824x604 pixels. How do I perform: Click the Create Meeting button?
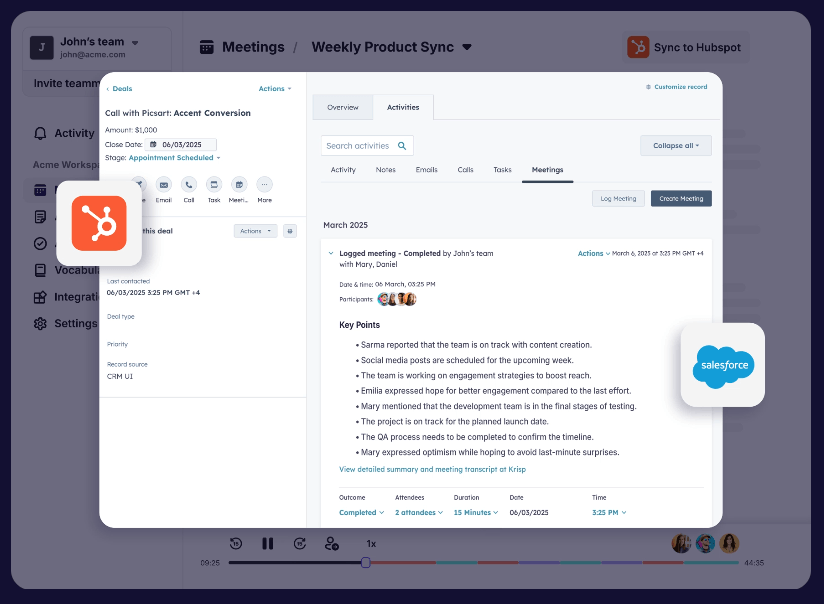tap(681, 199)
